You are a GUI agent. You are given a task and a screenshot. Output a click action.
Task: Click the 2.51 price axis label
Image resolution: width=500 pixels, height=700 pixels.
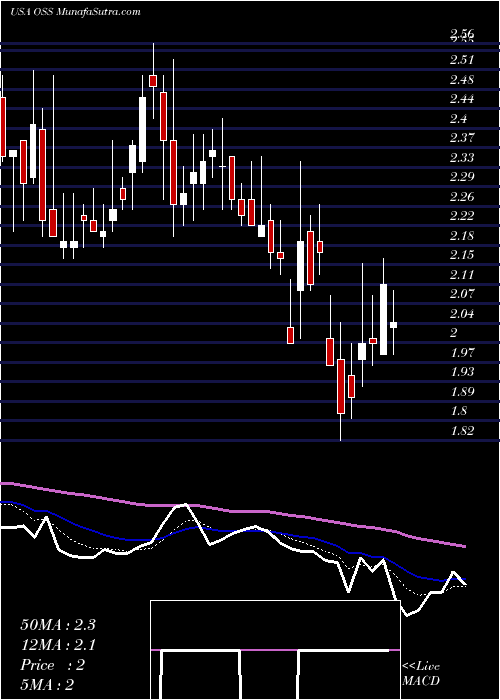462,59
